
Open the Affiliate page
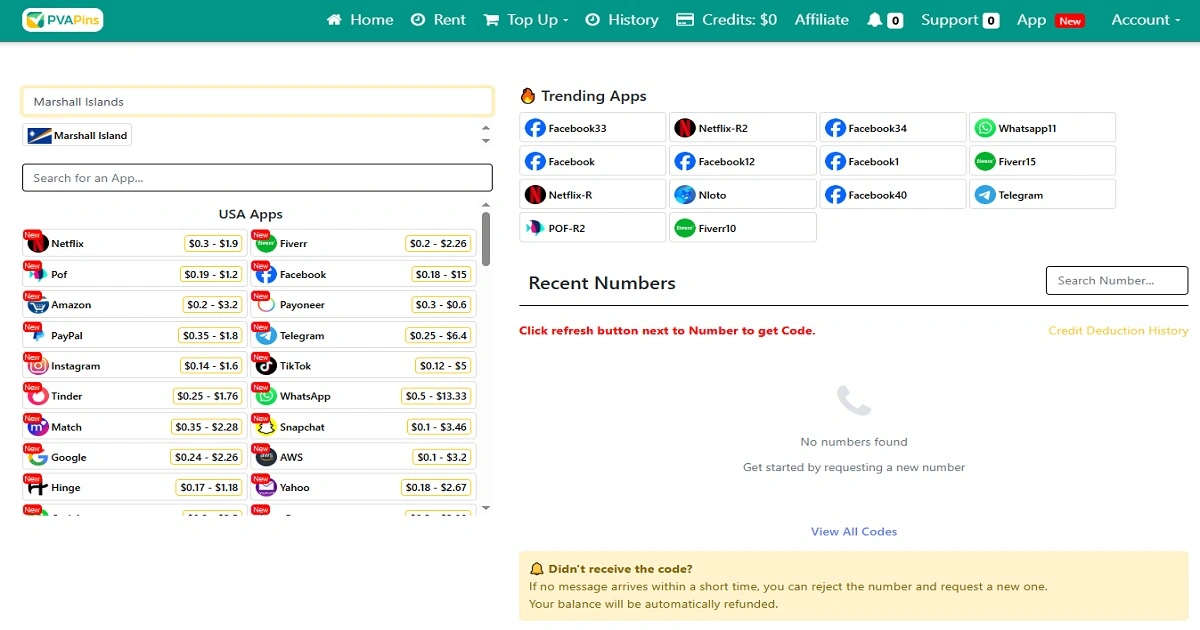[822, 20]
